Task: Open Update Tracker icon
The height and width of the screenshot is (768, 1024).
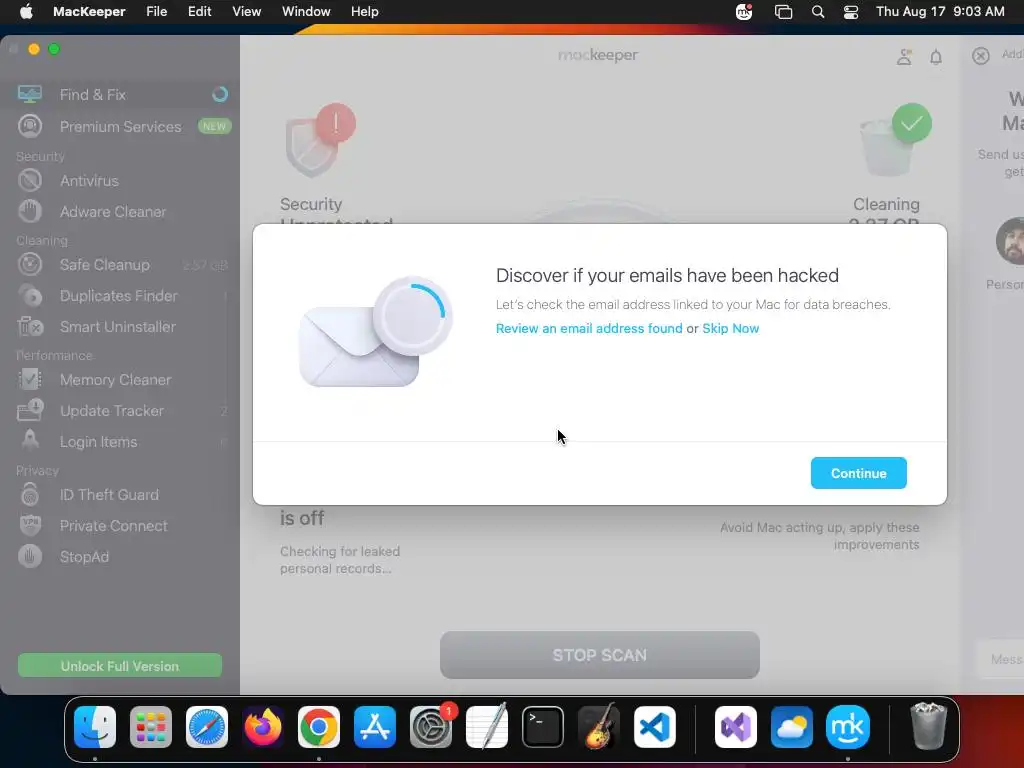Action: tap(29, 410)
